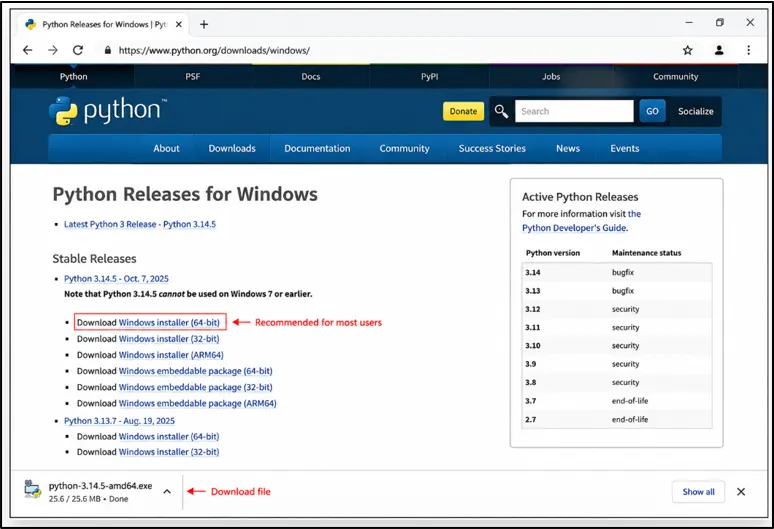Download 3.14.5 Windows installer (64-bit)
774x529 pixels.
169,323
